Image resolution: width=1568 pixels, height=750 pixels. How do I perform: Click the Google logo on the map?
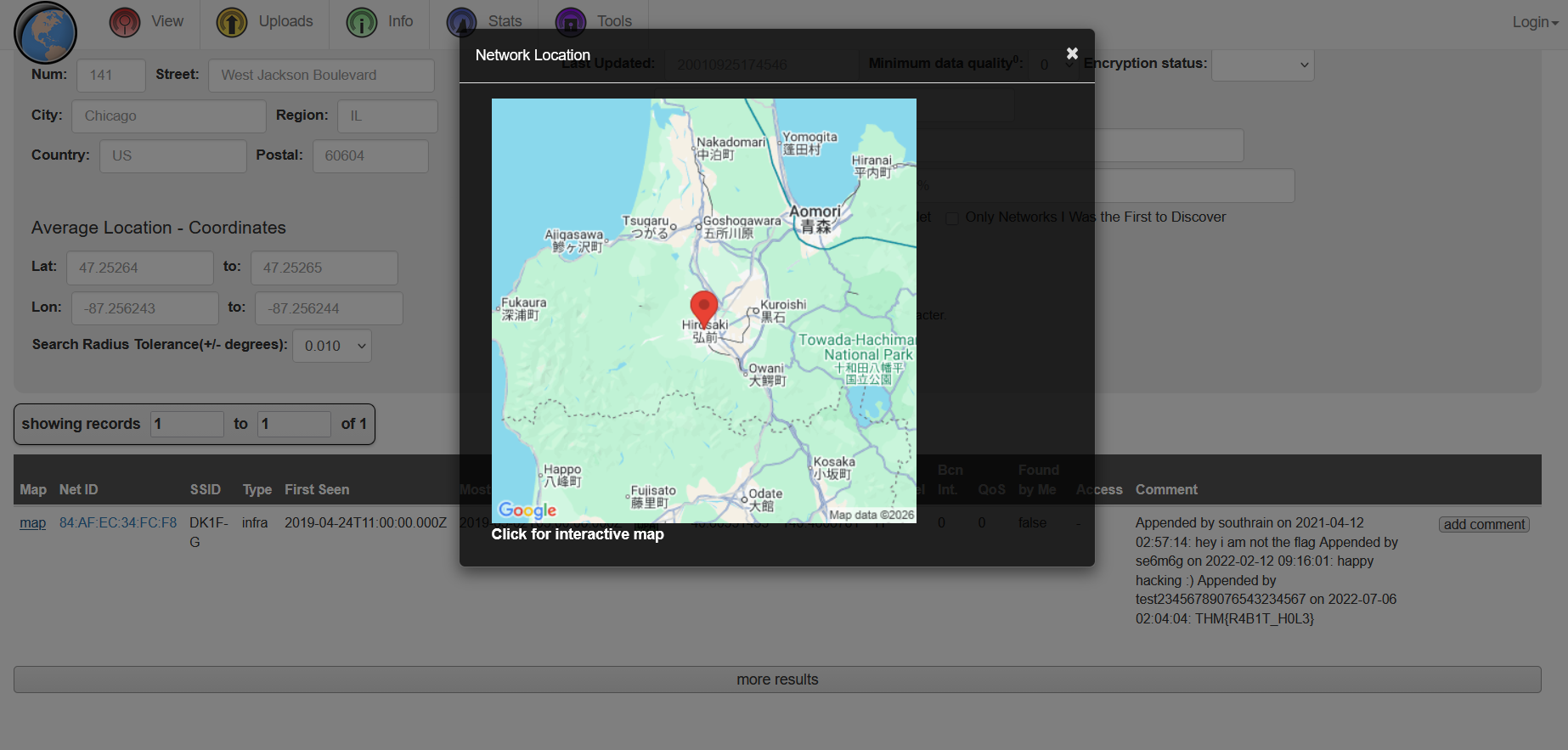[527, 510]
